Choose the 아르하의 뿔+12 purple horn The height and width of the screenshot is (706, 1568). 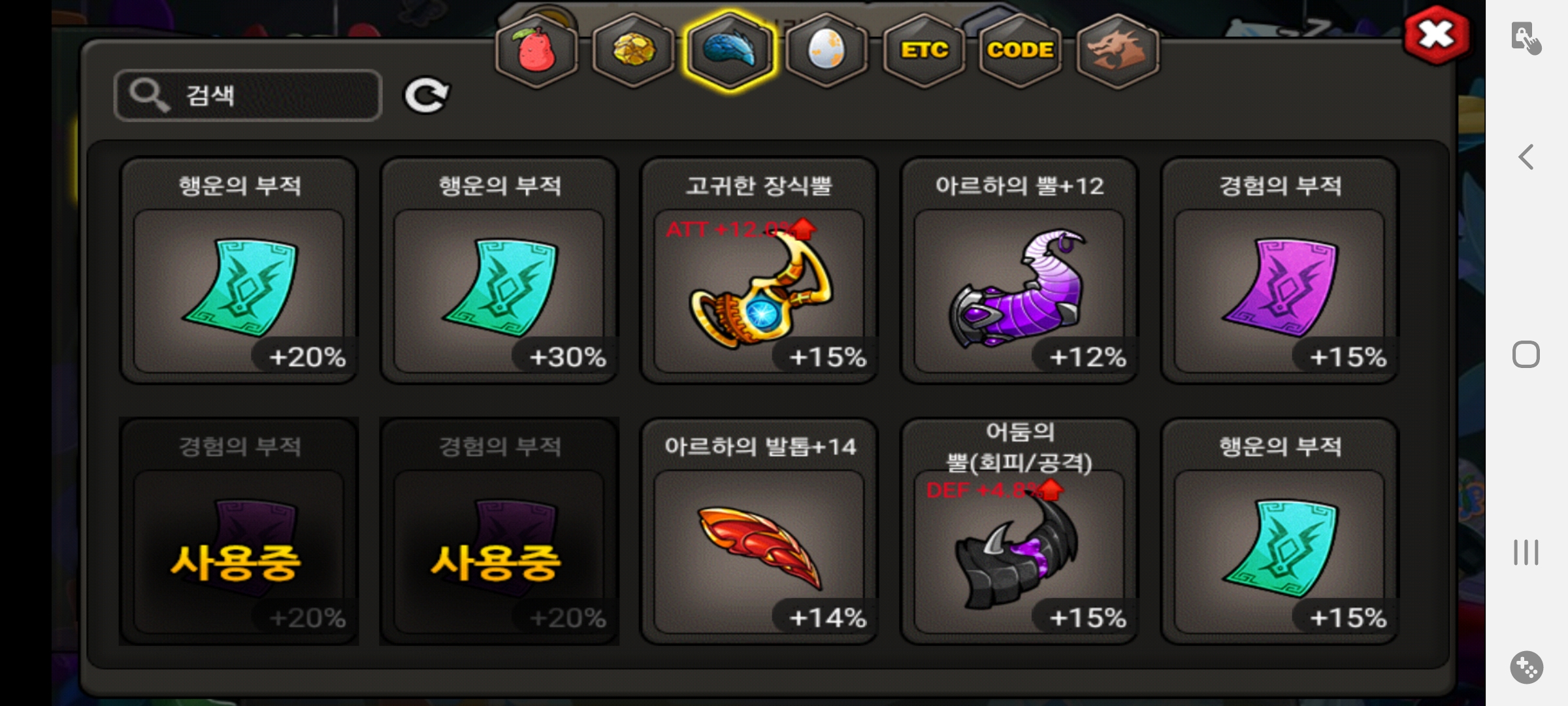[1019, 271]
